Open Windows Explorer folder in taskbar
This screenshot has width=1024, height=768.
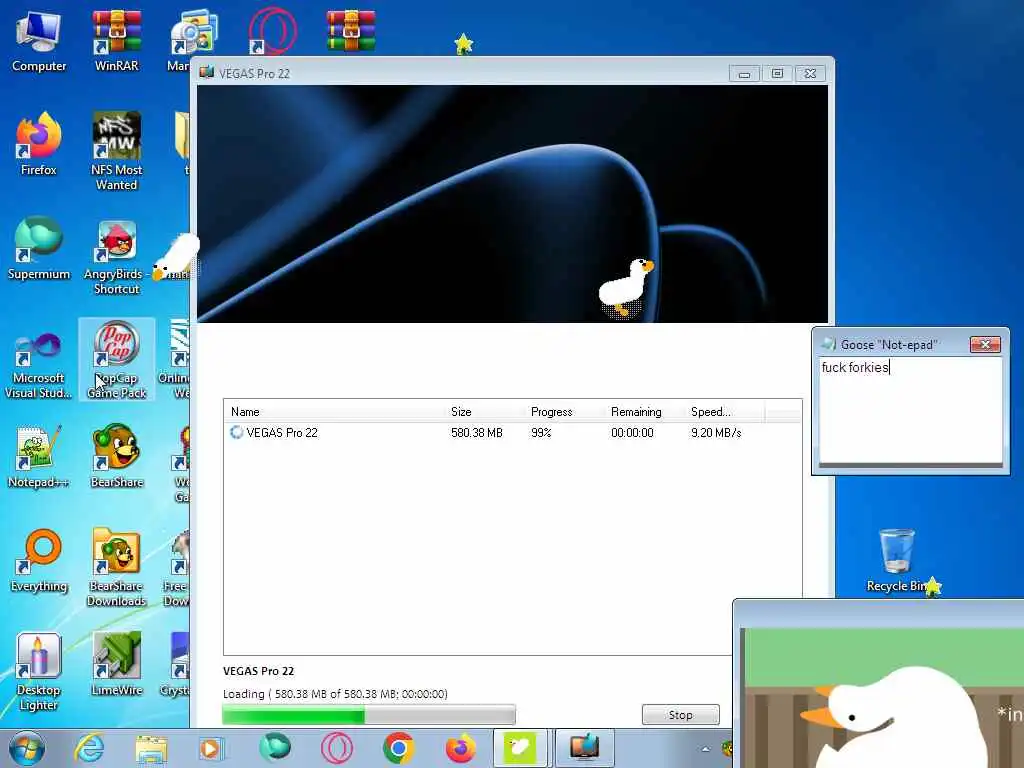pyautogui.click(x=151, y=748)
